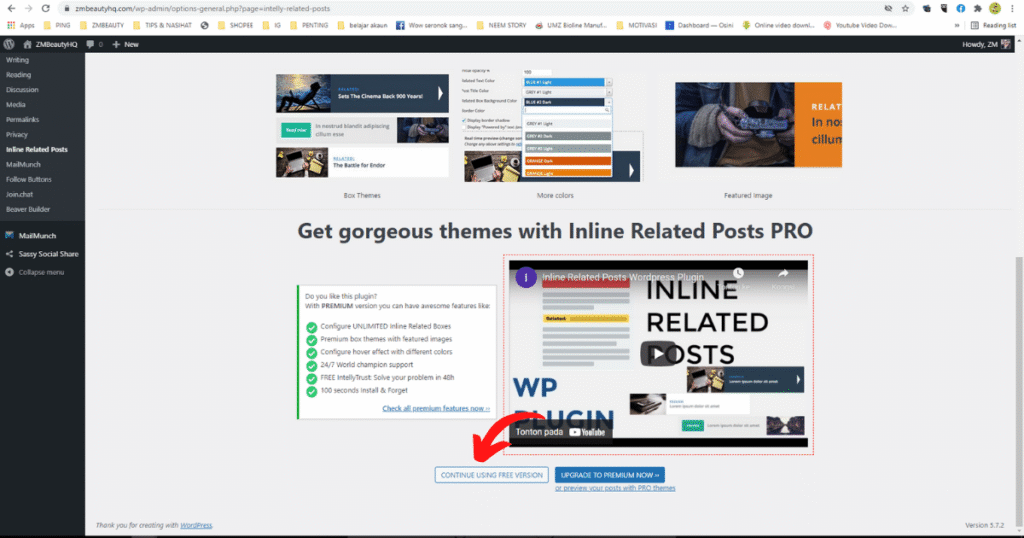Open the Wow seronok sang Facebook bookmark

tap(432, 25)
